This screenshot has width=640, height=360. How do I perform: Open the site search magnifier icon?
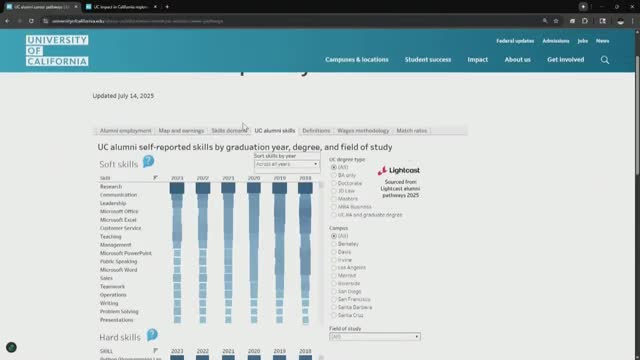click(605, 60)
